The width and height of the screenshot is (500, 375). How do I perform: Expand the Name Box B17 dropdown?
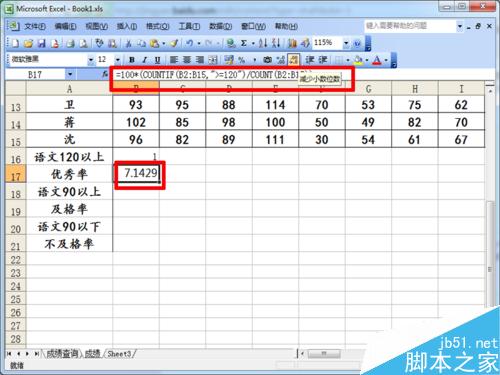coord(70,74)
